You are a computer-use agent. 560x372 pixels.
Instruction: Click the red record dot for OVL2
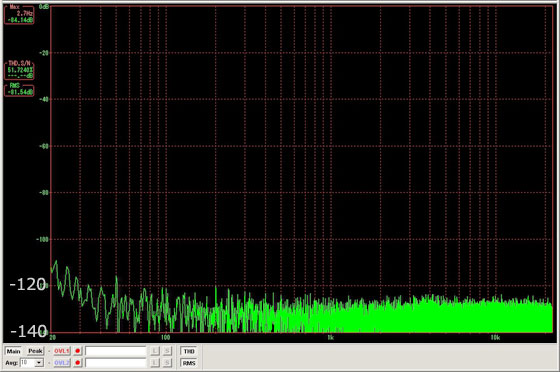pos(78,363)
